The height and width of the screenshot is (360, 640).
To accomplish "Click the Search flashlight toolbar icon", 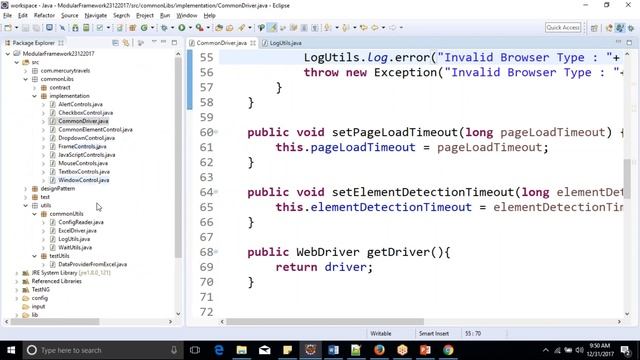I will (242, 28).
